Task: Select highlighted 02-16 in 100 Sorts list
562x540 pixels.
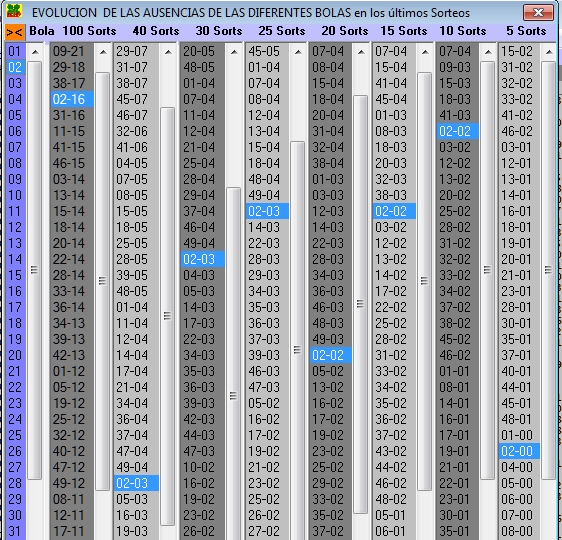Action: (x=72, y=99)
